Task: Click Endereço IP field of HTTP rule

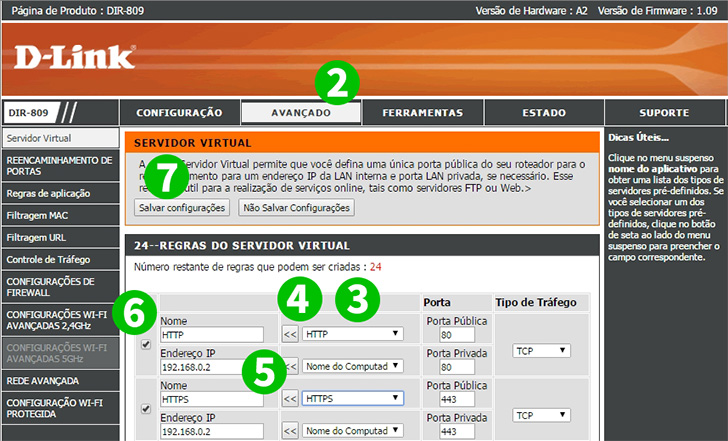Action: pyautogui.click(x=212, y=367)
